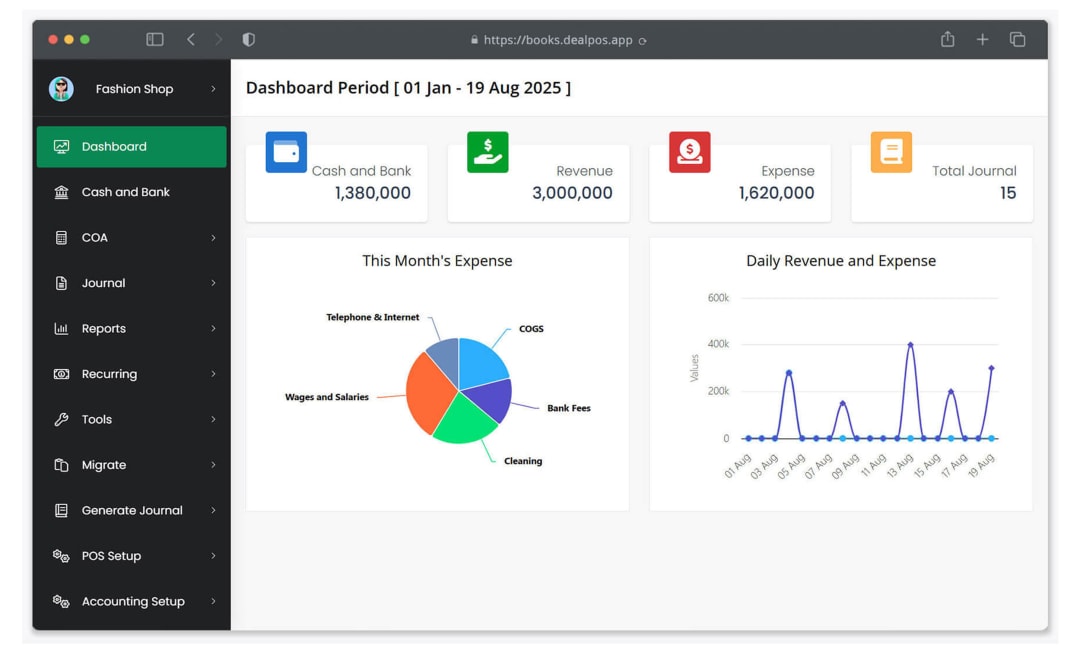The width and height of the screenshot is (1080, 648).
Task: Go back using browser back arrow
Action: tap(191, 39)
